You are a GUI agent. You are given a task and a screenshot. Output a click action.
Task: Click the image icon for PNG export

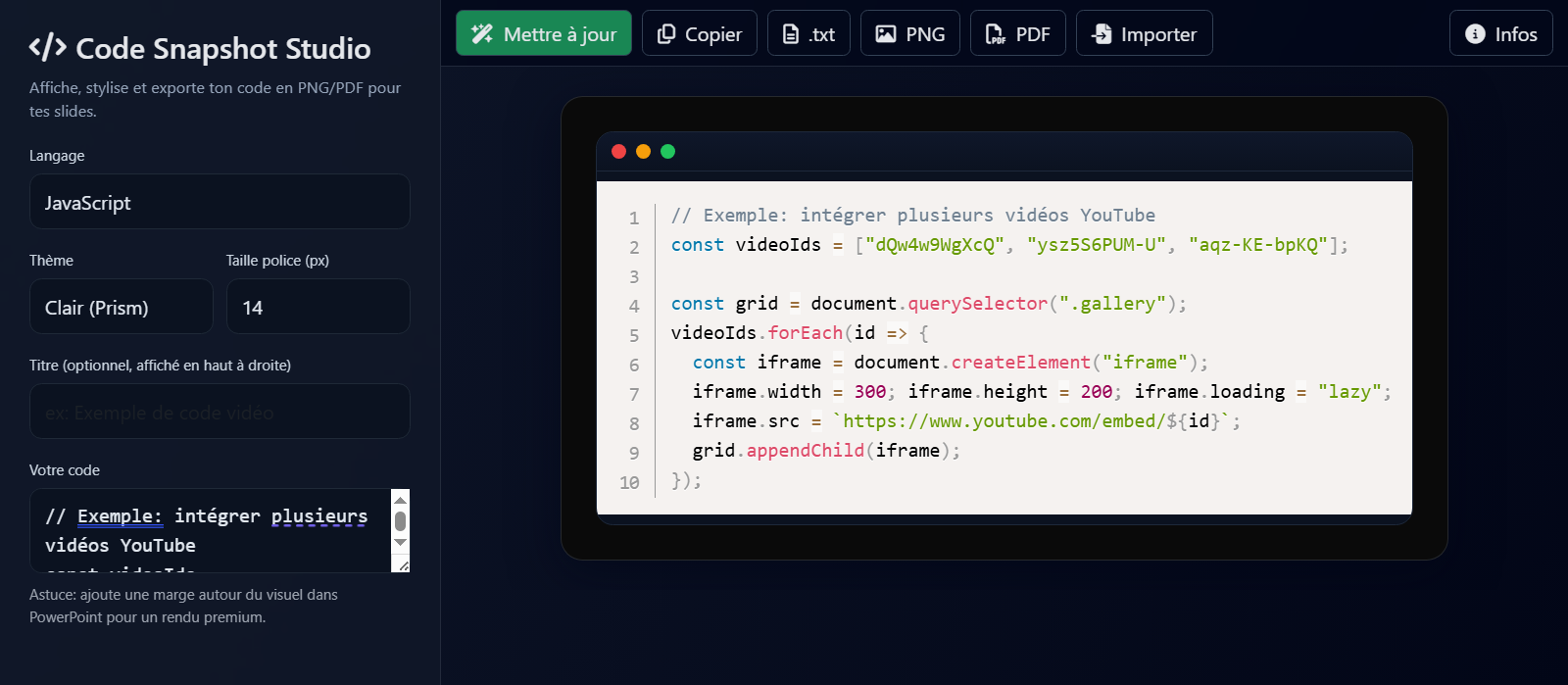(x=885, y=34)
